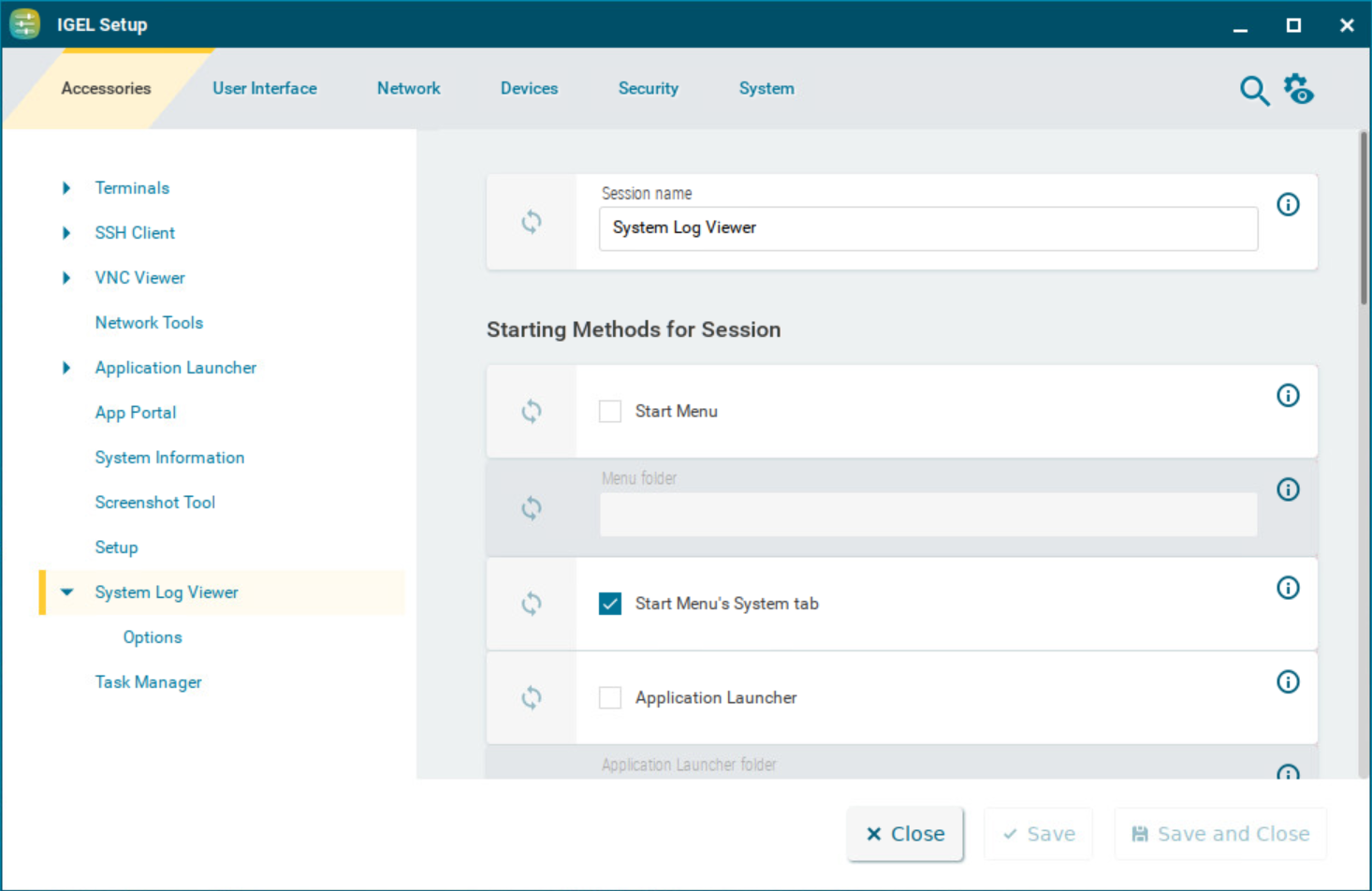Viewport: 1372px width, 891px height.
Task: Uncheck Start Menu's System tab
Action: pyautogui.click(x=610, y=604)
